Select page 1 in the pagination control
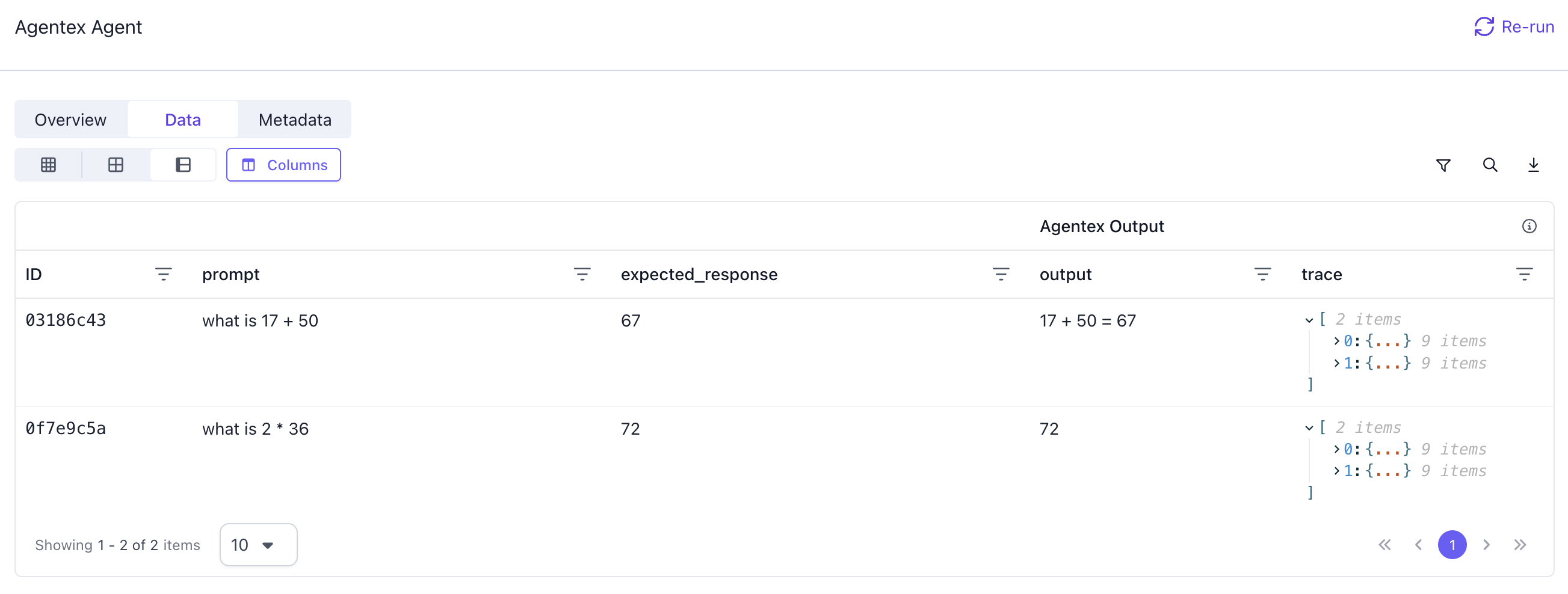This screenshot has width=1568, height=594. (1453, 545)
